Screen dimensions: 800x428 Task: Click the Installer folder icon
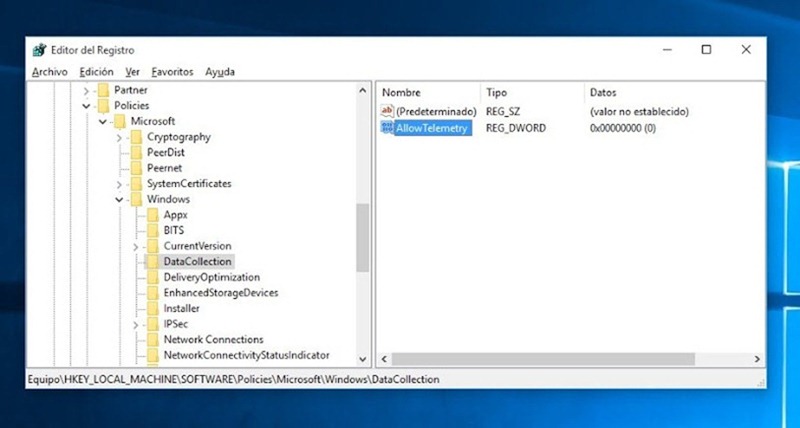click(153, 309)
